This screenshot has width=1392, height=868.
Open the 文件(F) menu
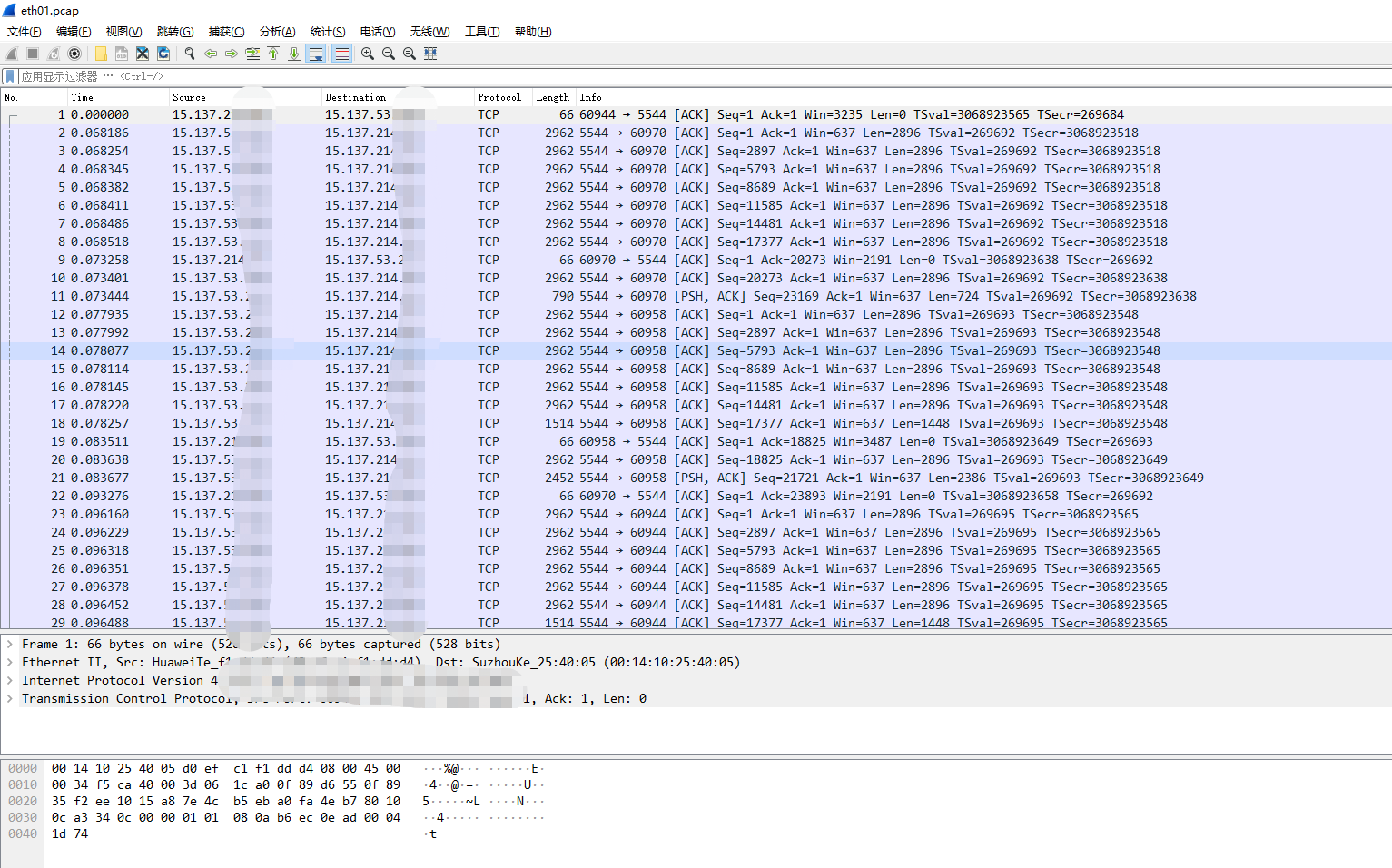[25, 32]
